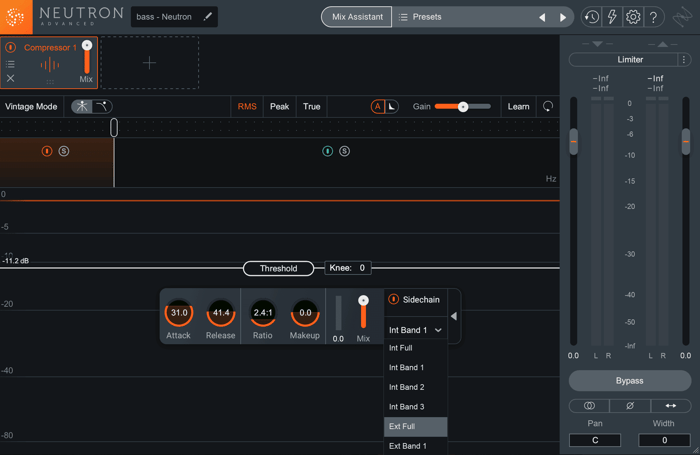
Task: Toggle the Compressor 1 module power button
Action: [11, 47]
